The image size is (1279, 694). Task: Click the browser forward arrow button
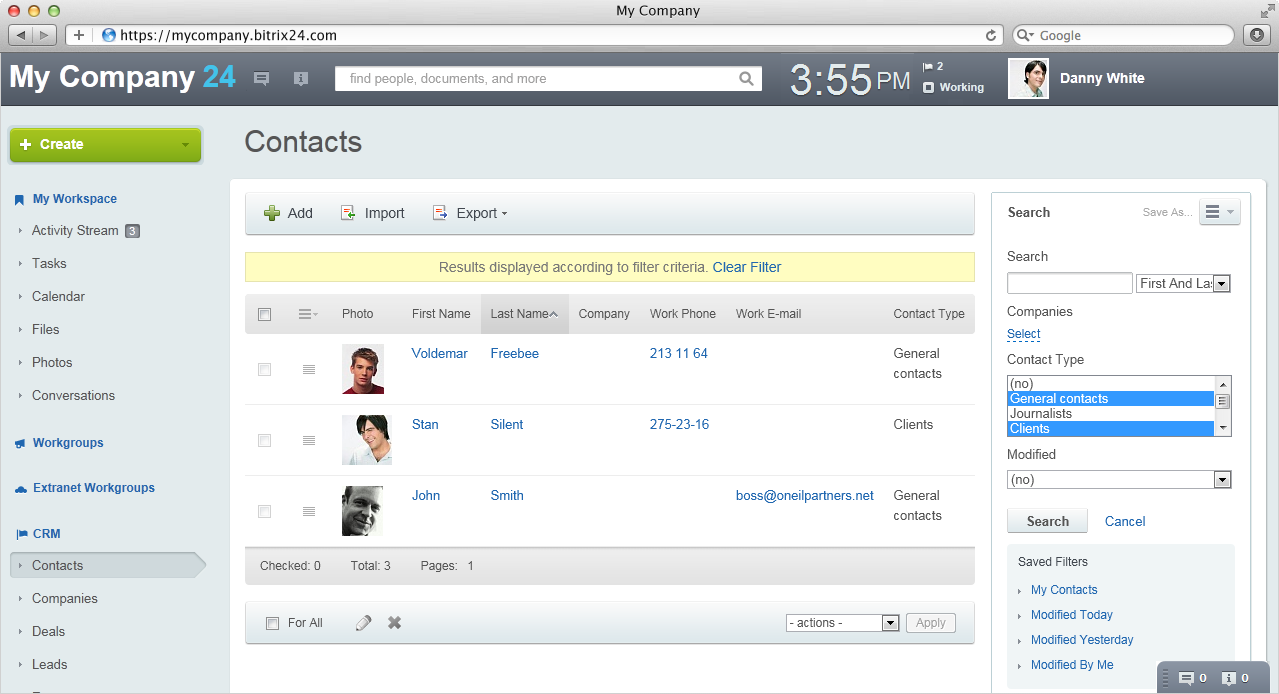tap(46, 35)
